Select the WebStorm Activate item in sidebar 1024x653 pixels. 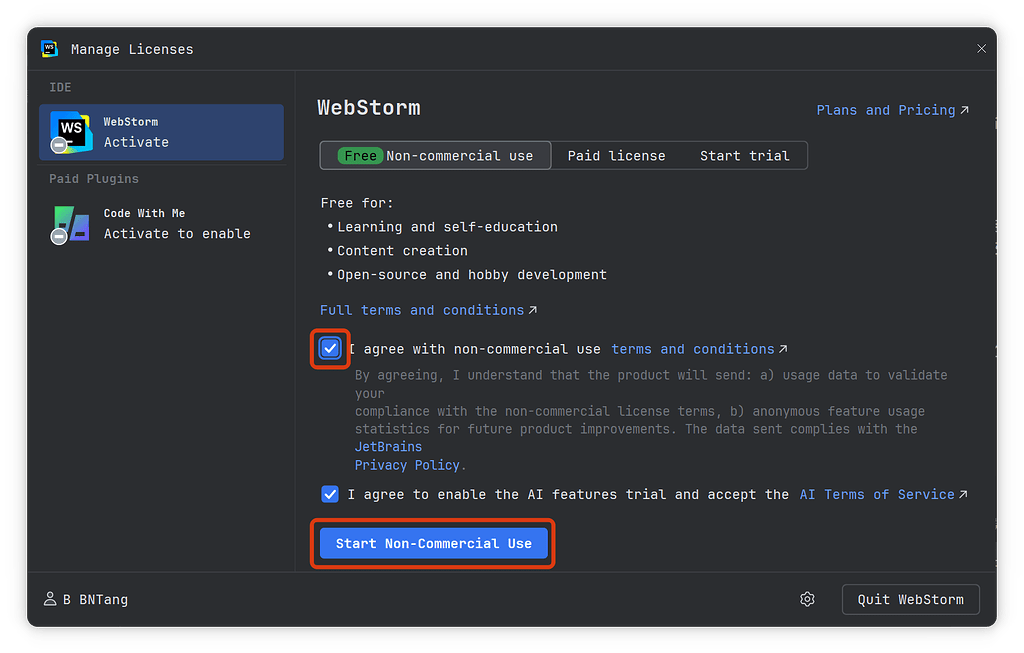(x=161, y=132)
